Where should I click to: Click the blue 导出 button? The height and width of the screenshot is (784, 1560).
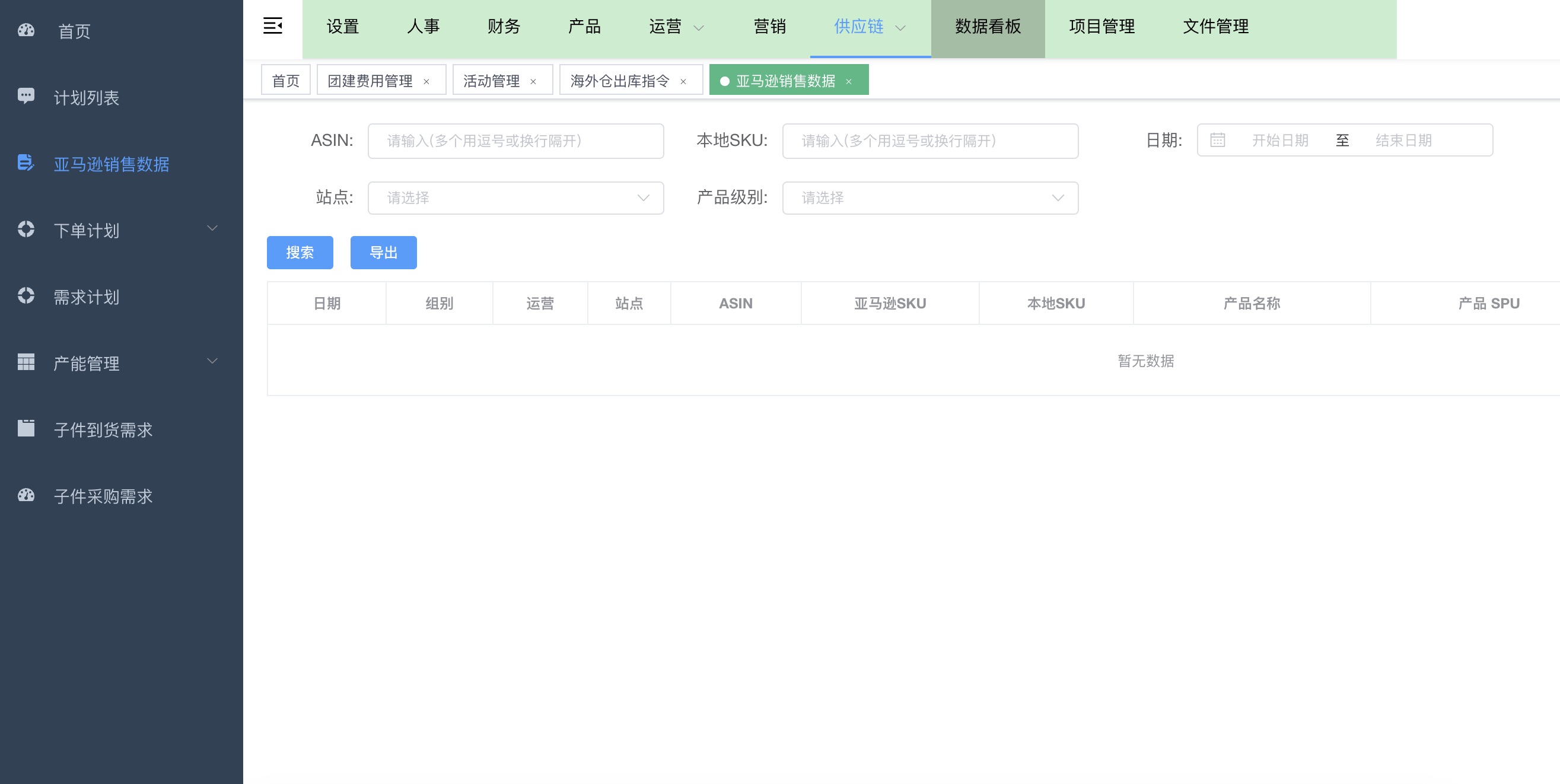(x=383, y=253)
